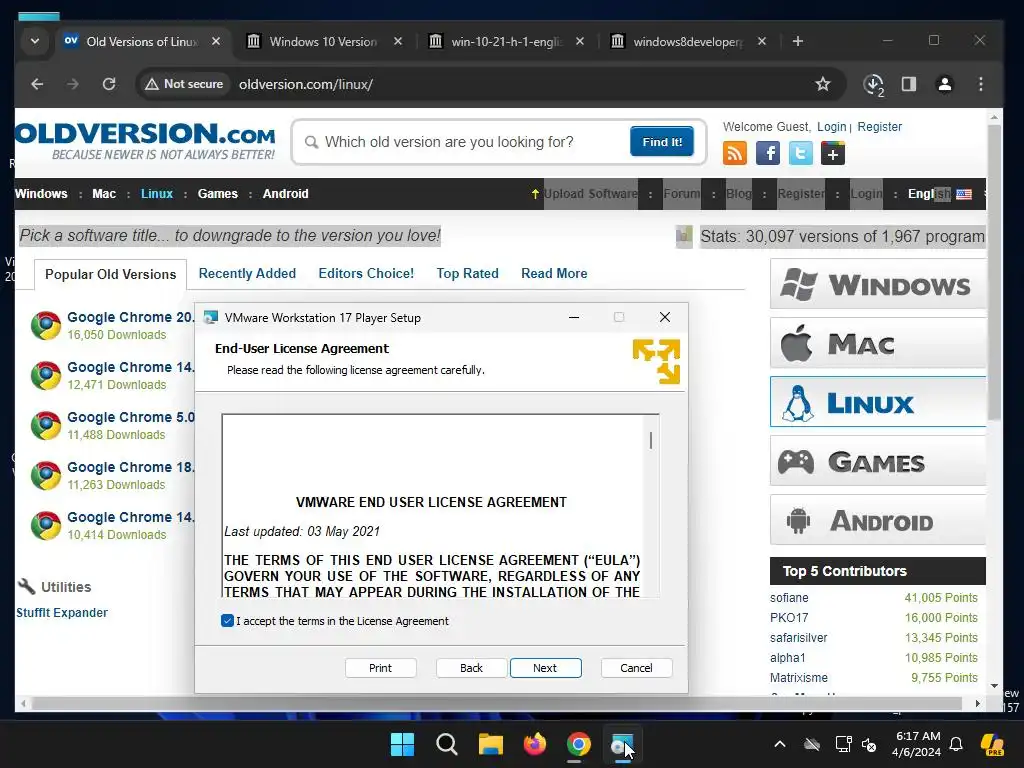Open Firefox from the taskbar

click(535, 744)
